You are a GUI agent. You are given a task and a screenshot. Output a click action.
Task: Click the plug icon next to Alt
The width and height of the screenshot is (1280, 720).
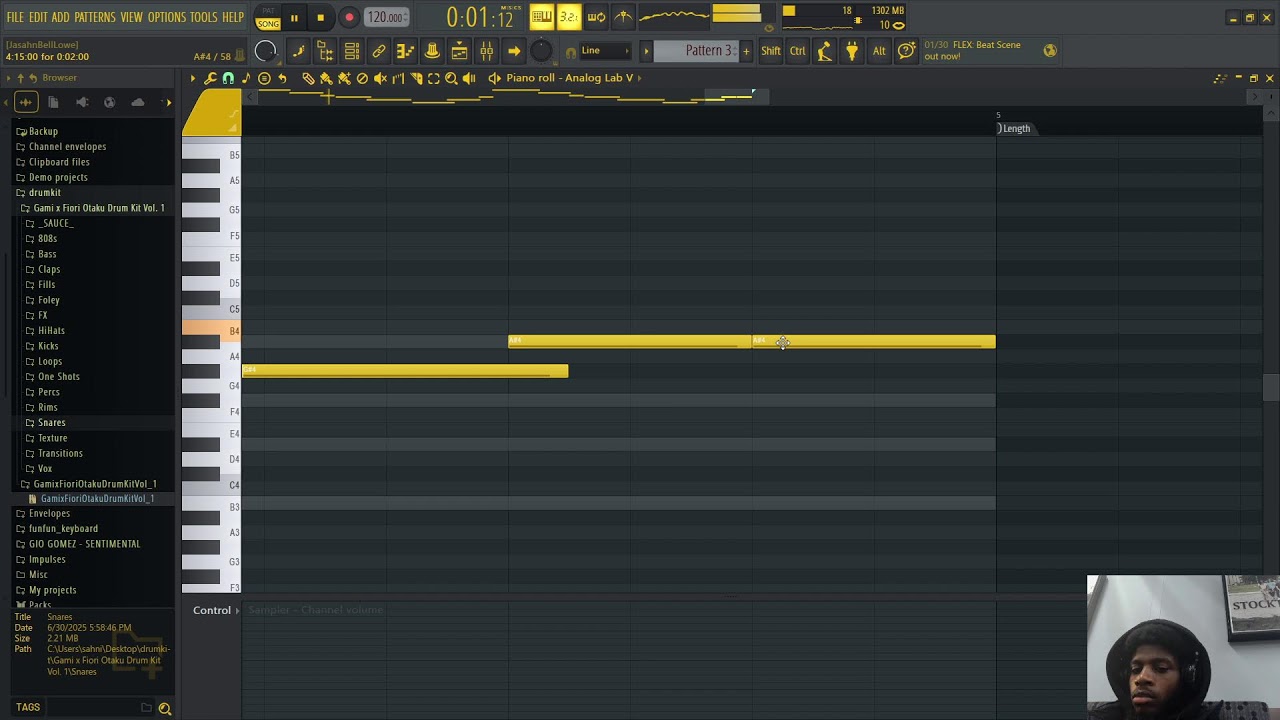tap(852, 51)
